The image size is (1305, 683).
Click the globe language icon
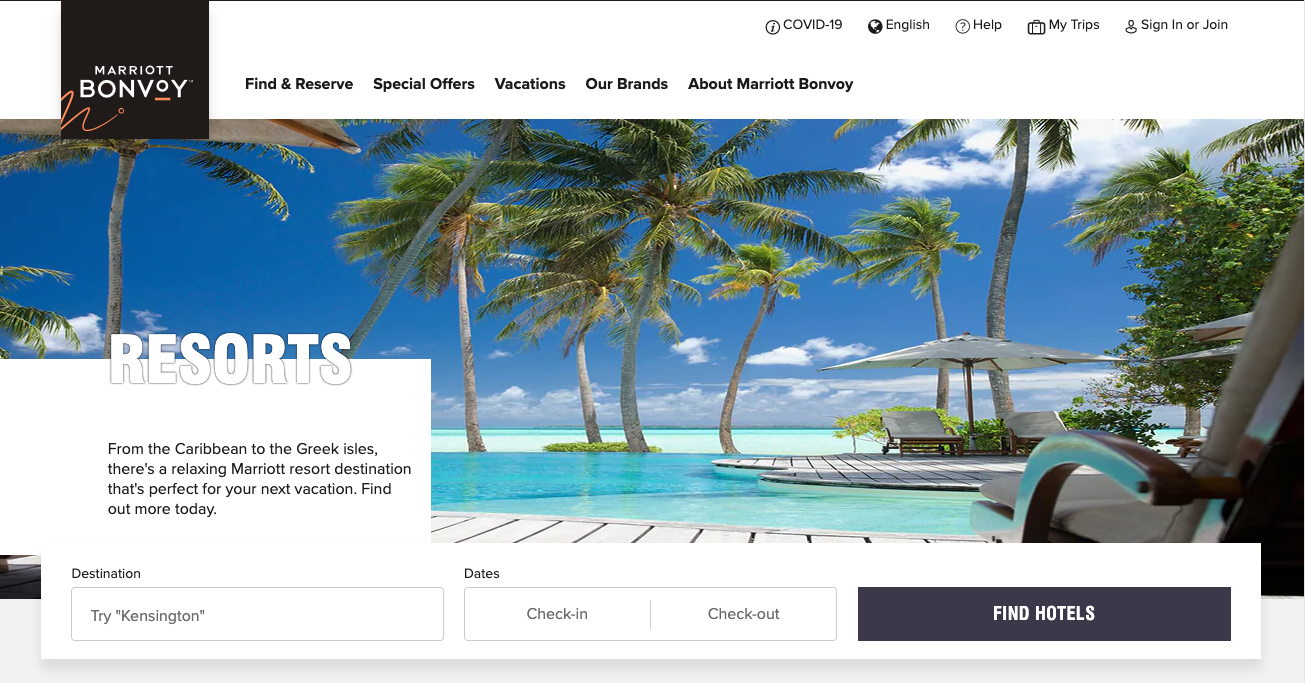click(875, 27)
